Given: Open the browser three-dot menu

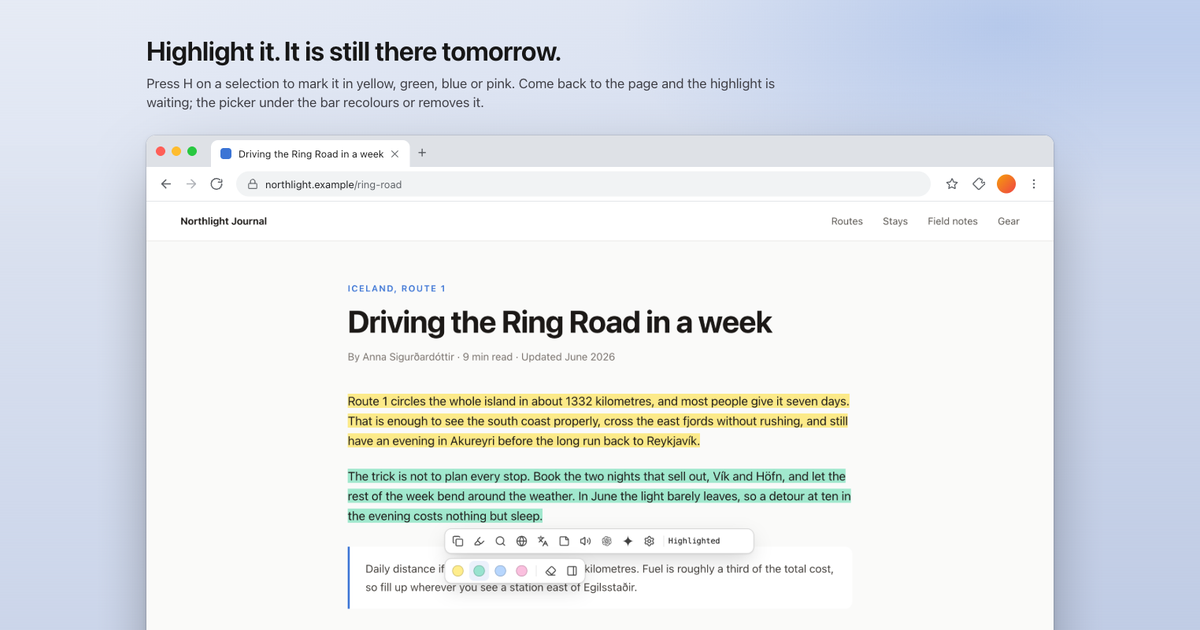Looking at the screenshot, I should tap(1033, 184).
